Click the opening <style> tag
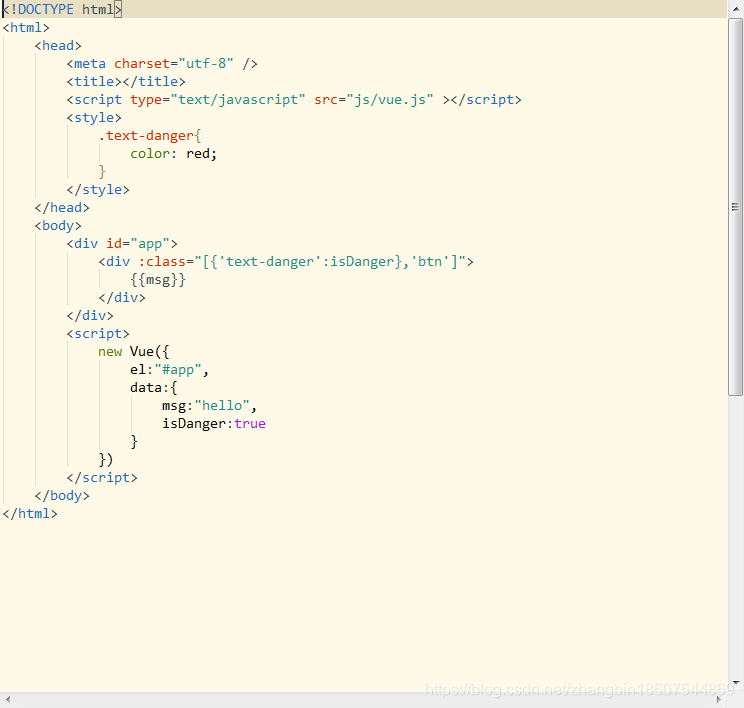The width and height of the screenshot is (744, 708). [x=94, y=118]
